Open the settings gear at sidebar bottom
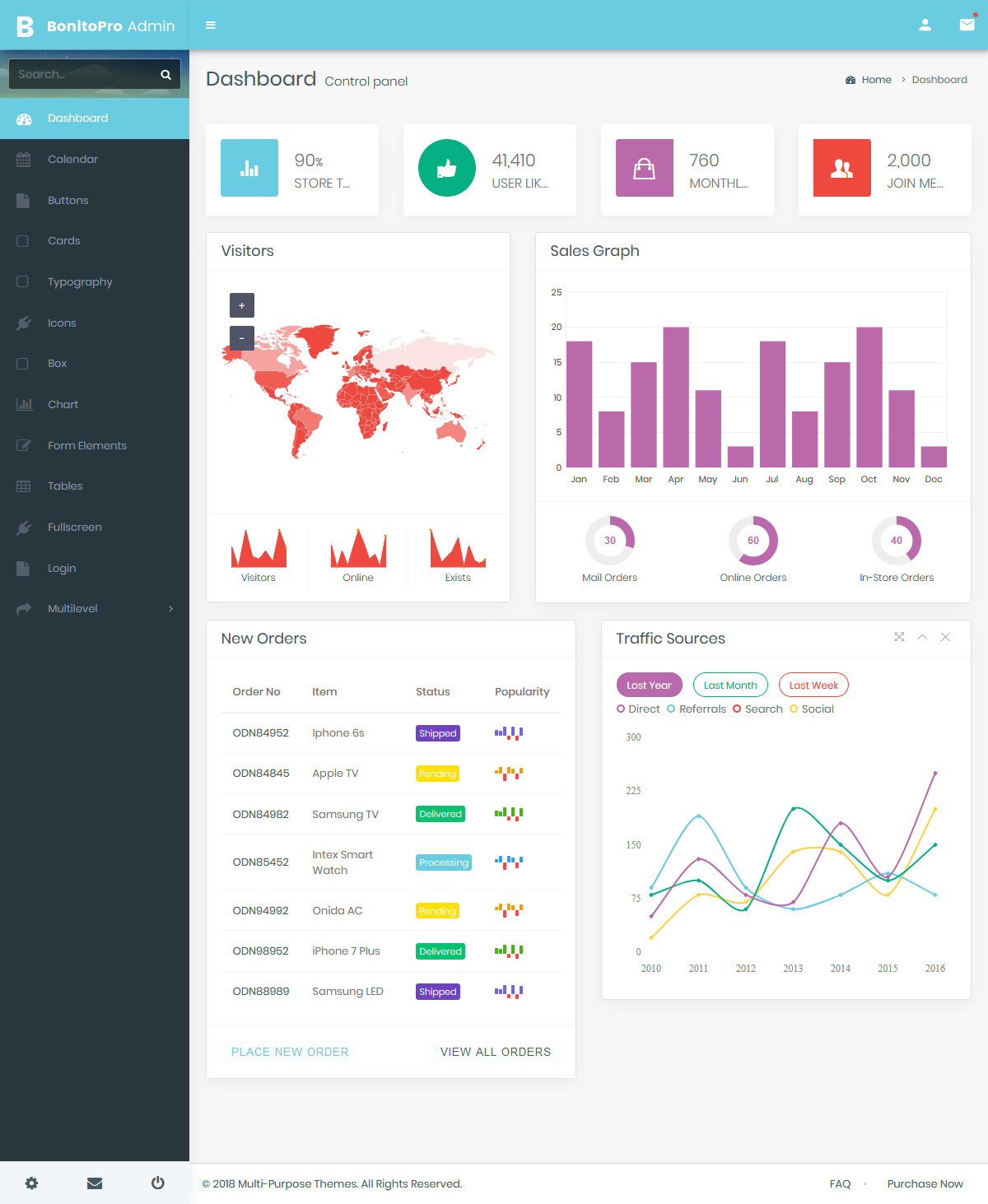This screenshot has height=1204, width=988. [x=31, y=1183]
